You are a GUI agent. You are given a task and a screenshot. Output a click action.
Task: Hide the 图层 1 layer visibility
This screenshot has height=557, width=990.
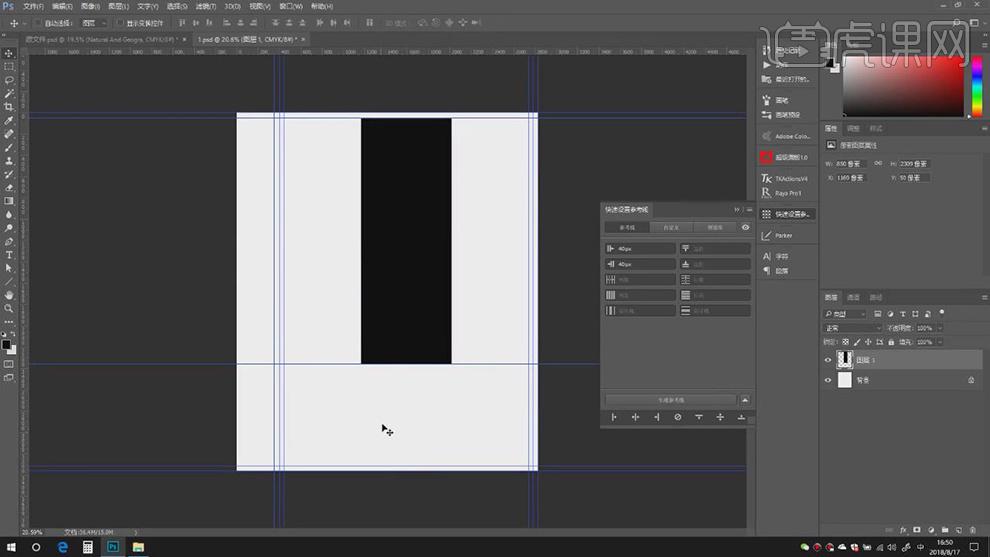[828, 360]
